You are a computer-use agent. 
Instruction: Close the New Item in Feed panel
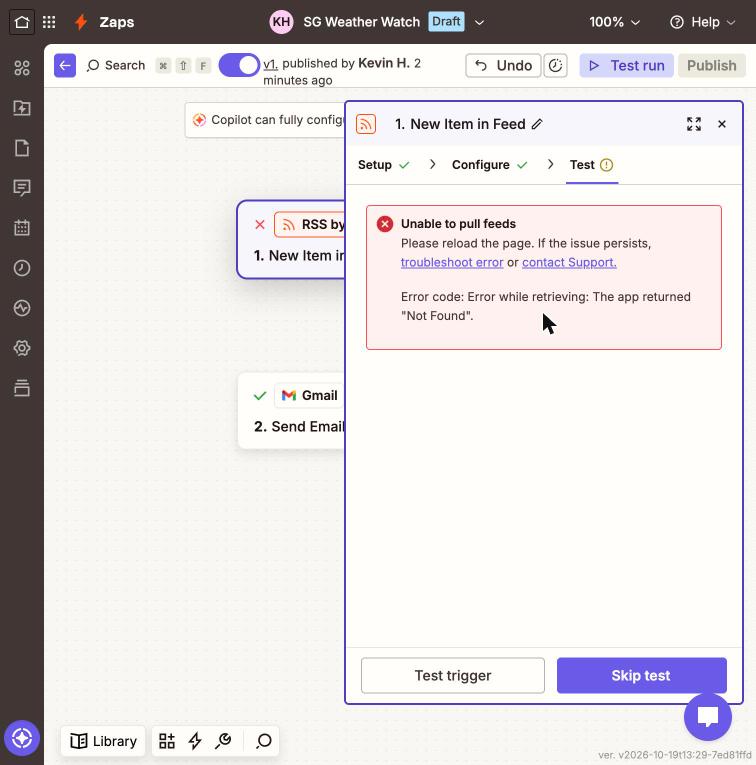point(722,124)
